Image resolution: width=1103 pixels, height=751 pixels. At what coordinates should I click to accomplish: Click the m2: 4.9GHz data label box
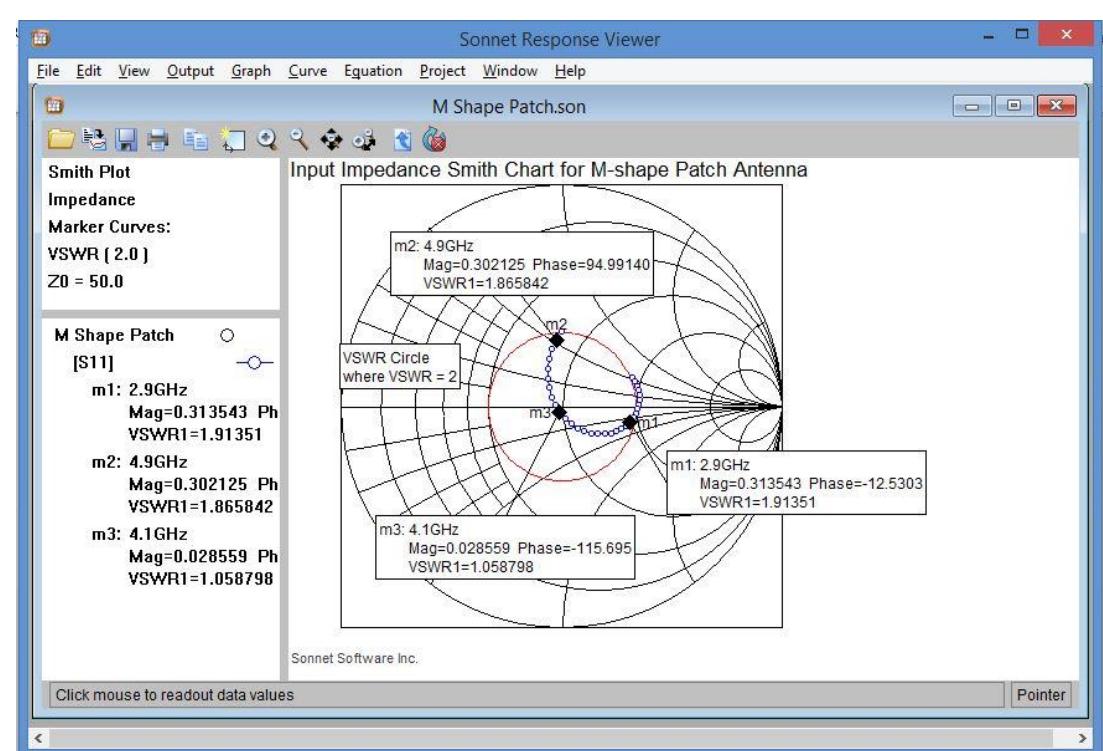coord(521,264)
